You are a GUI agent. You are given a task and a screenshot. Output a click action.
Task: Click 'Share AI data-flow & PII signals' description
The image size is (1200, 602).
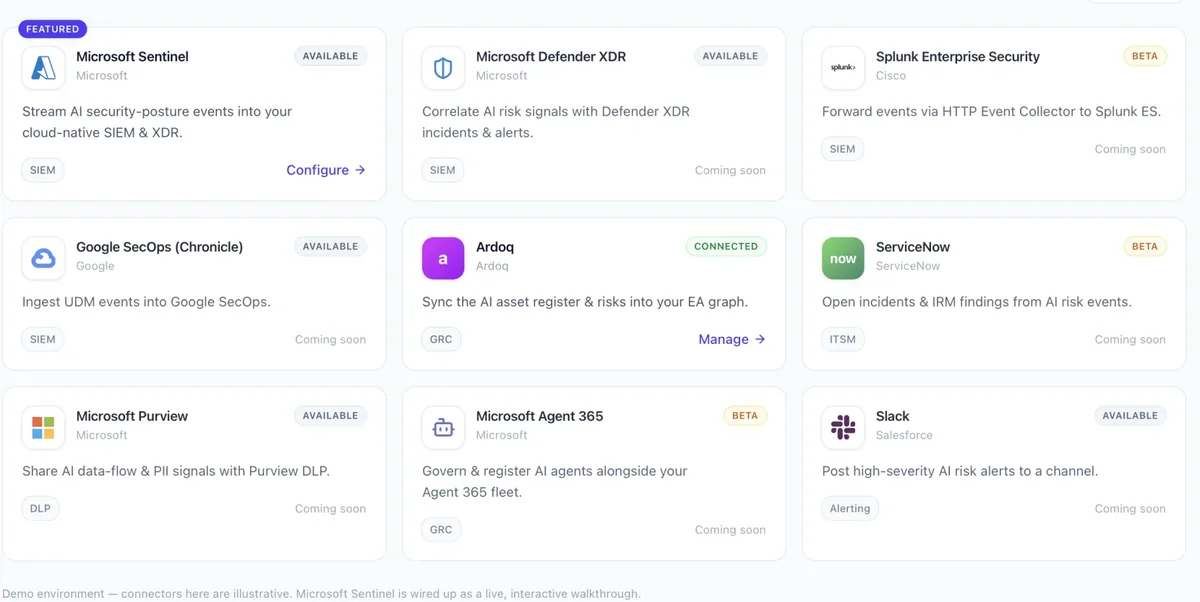pos(176,470)
